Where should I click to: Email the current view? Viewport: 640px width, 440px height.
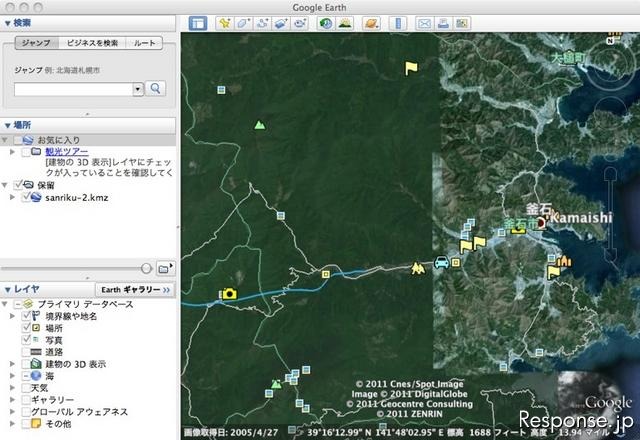[x=424, y=23]
